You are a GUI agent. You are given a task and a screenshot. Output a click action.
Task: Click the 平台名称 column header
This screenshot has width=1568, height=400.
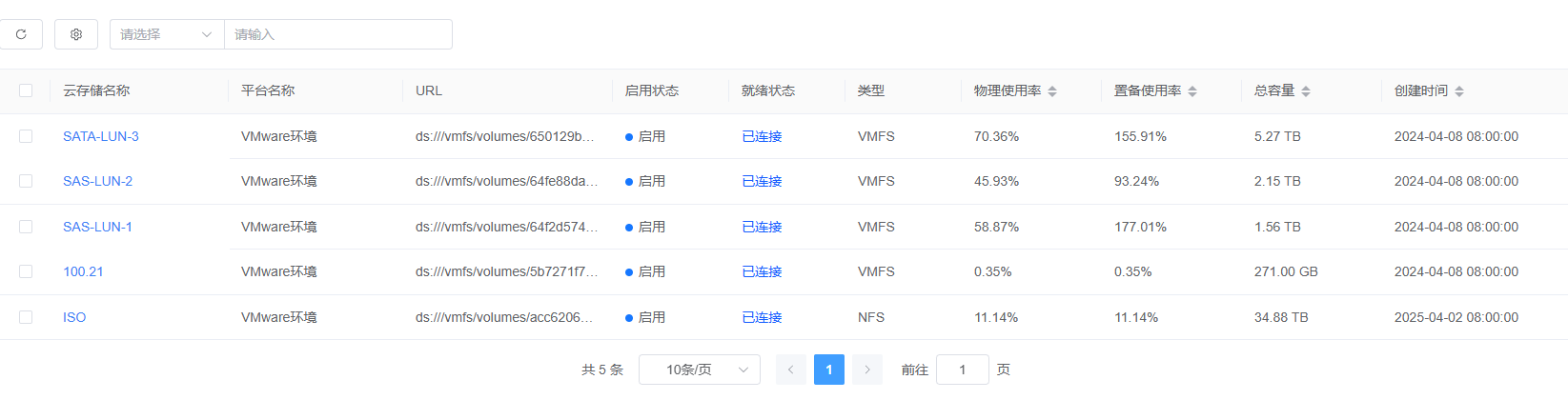pos(268,90)
